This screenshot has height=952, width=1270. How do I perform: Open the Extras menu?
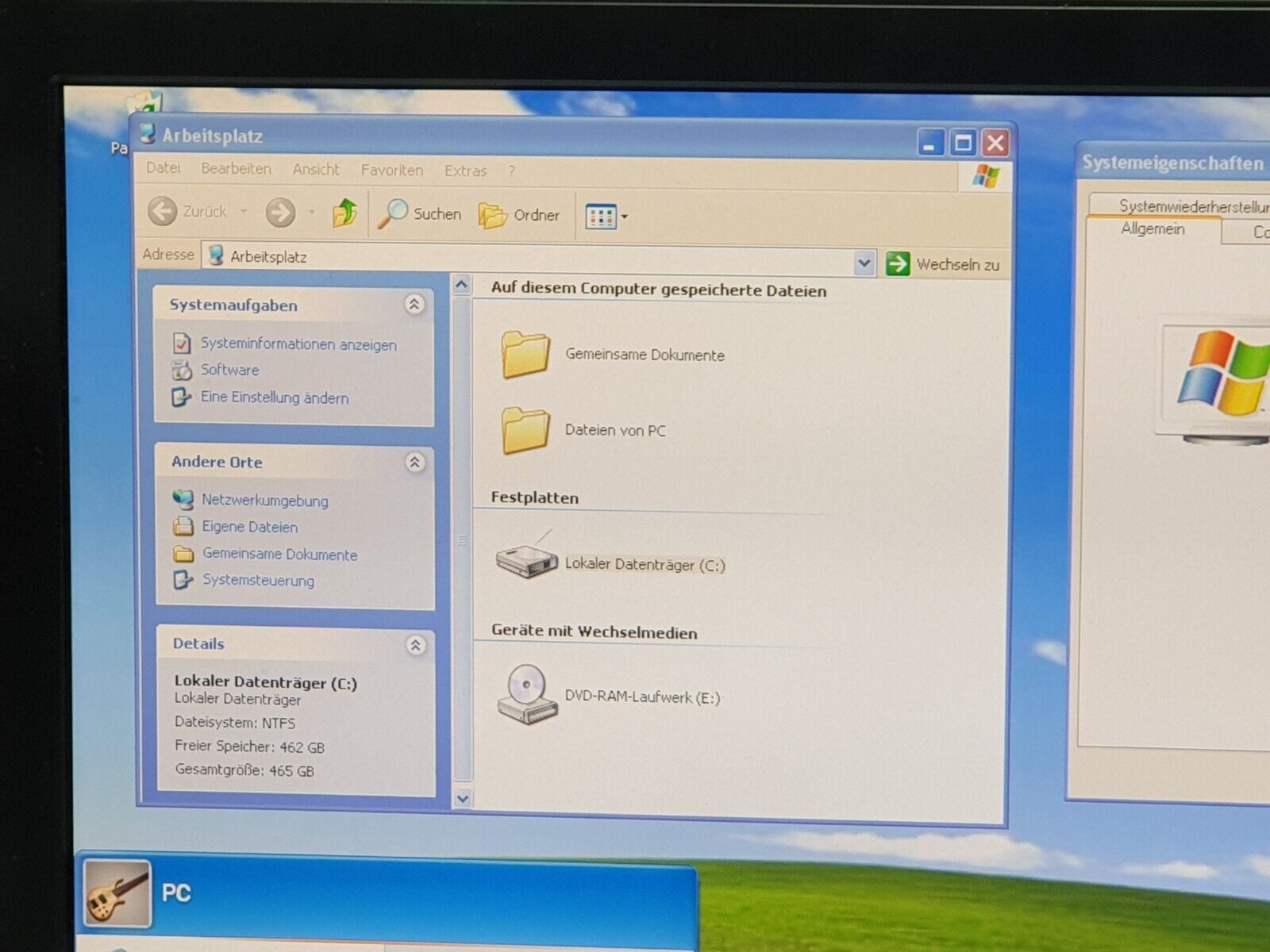coord(465,171)
